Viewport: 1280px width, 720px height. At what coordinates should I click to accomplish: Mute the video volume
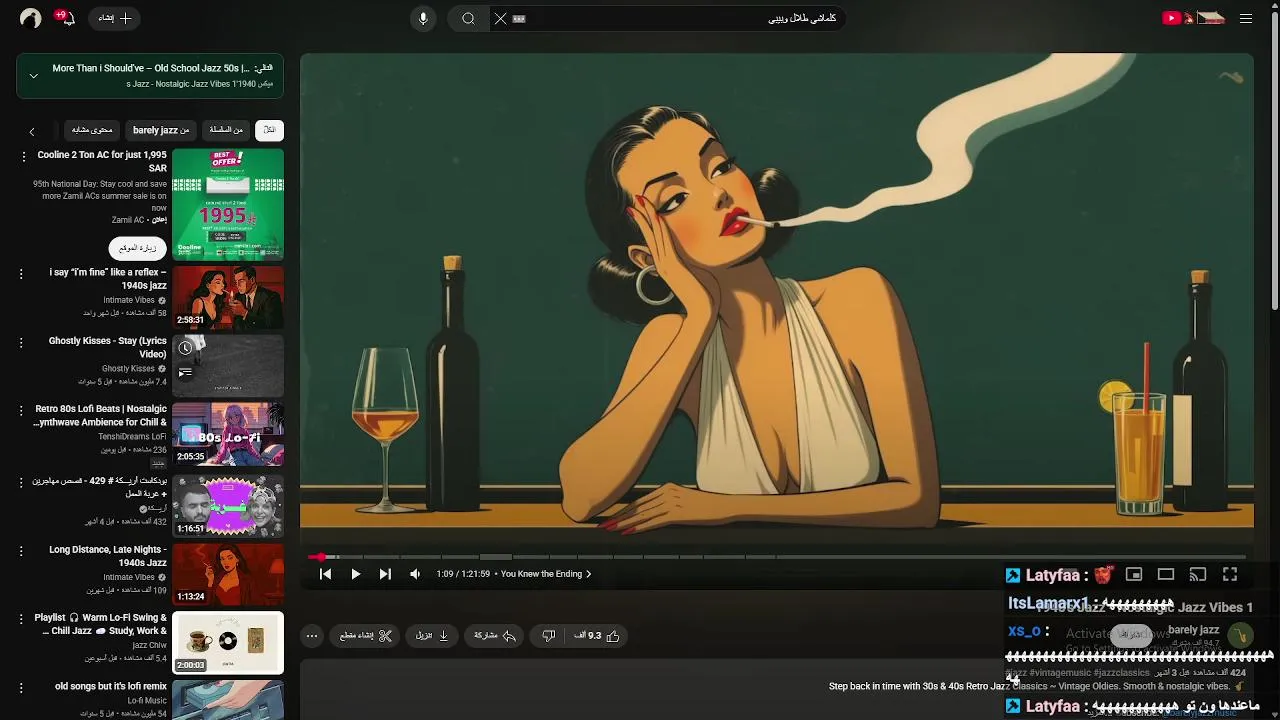[415, 574]
